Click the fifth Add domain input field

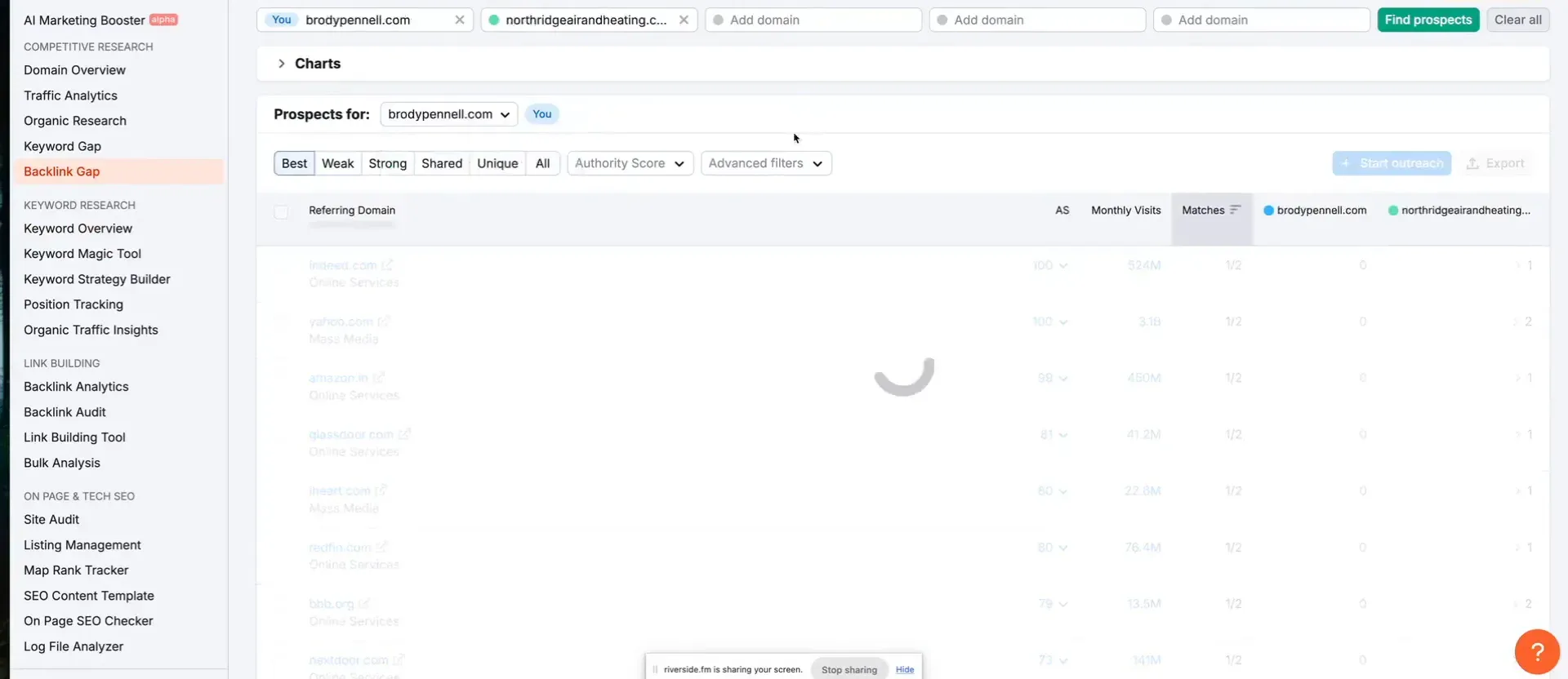click(x=1262, y=20)
